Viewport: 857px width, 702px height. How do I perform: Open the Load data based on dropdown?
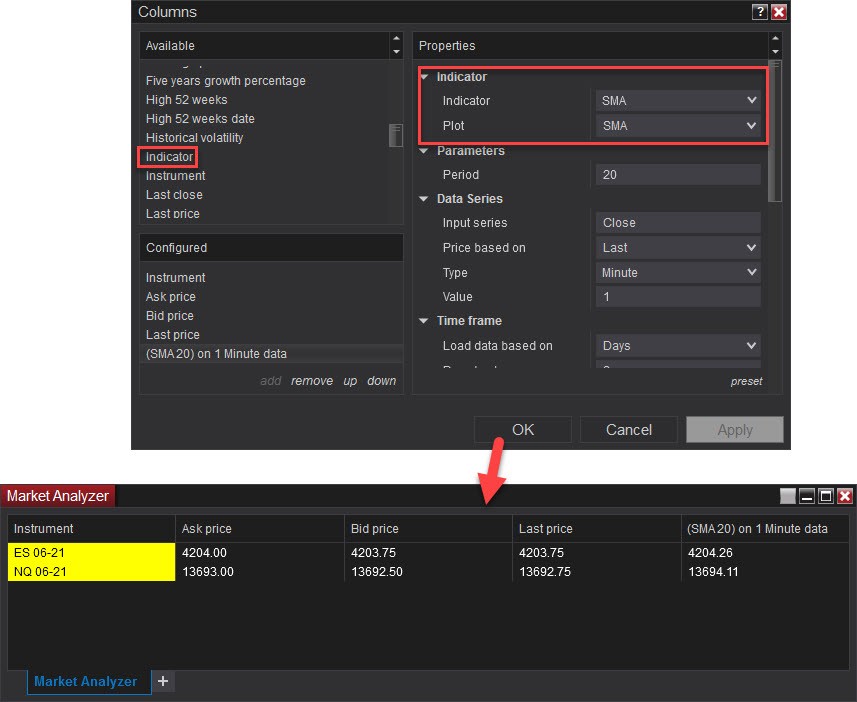678,346
